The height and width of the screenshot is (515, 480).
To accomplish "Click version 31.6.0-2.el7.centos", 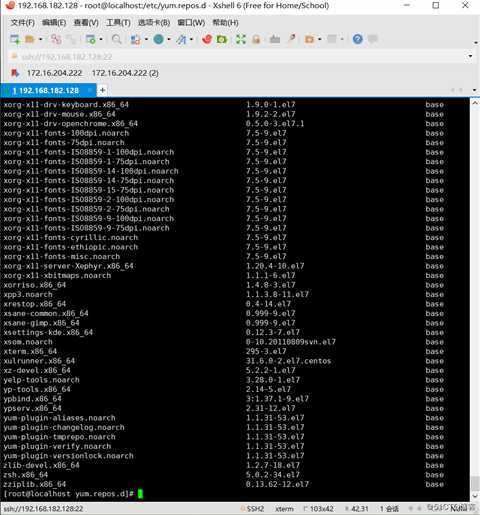I will 288,361.
